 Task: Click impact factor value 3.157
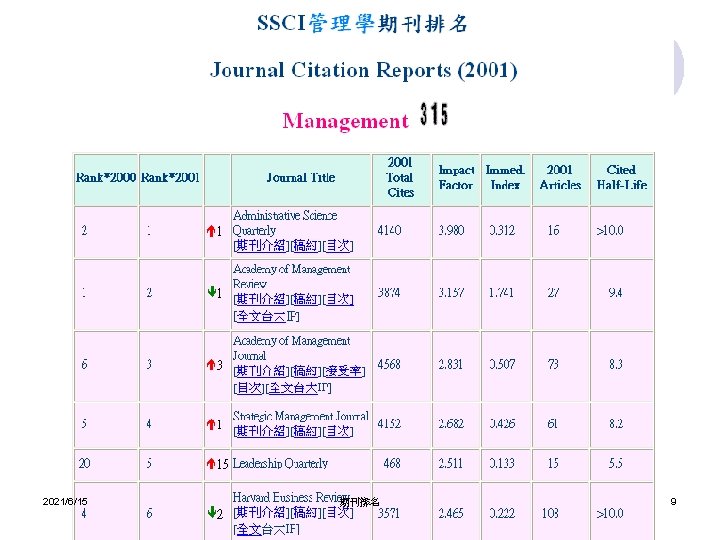pos(451,292)
